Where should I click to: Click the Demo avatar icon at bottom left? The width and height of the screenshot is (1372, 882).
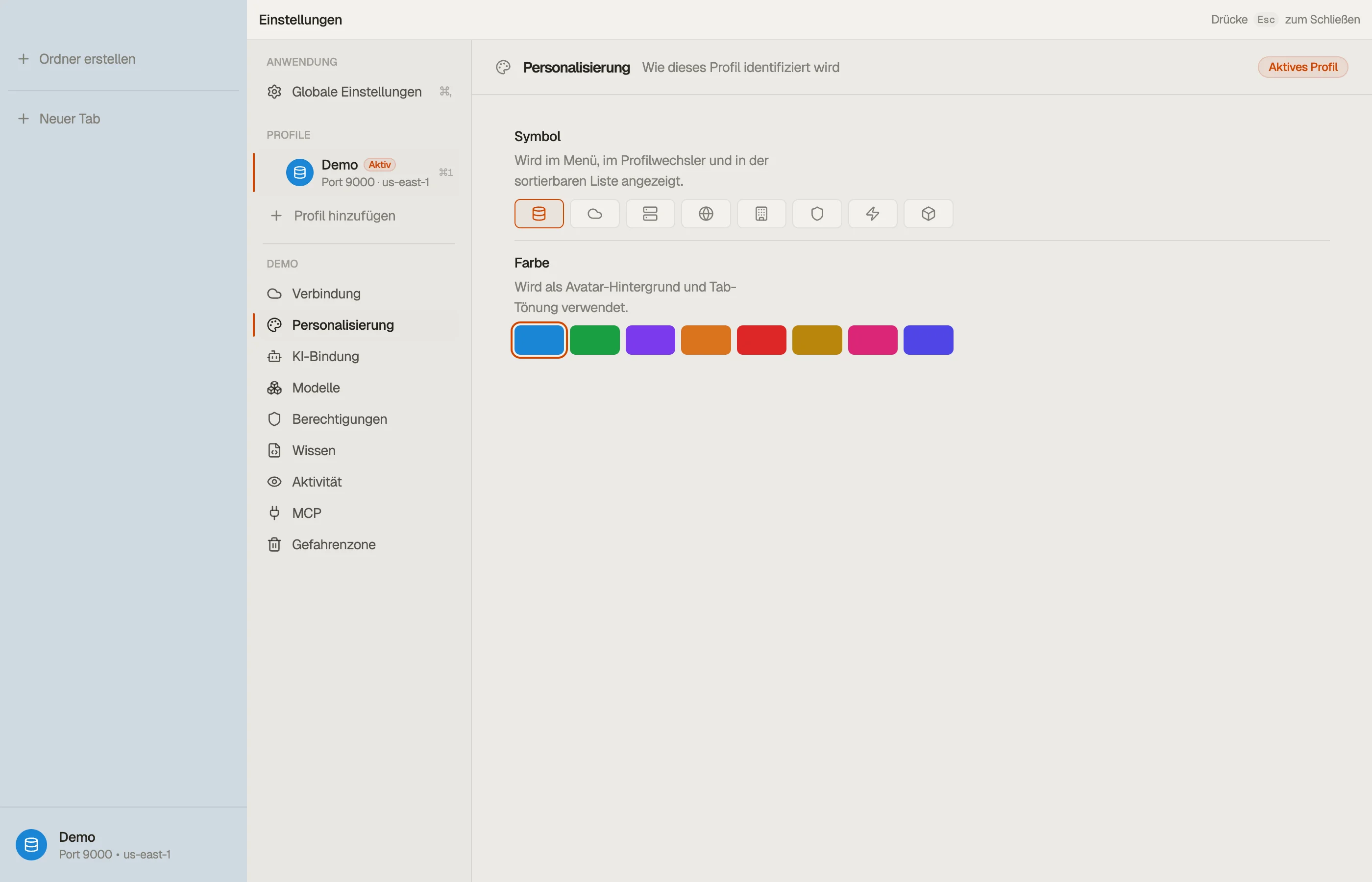point(31,845)
